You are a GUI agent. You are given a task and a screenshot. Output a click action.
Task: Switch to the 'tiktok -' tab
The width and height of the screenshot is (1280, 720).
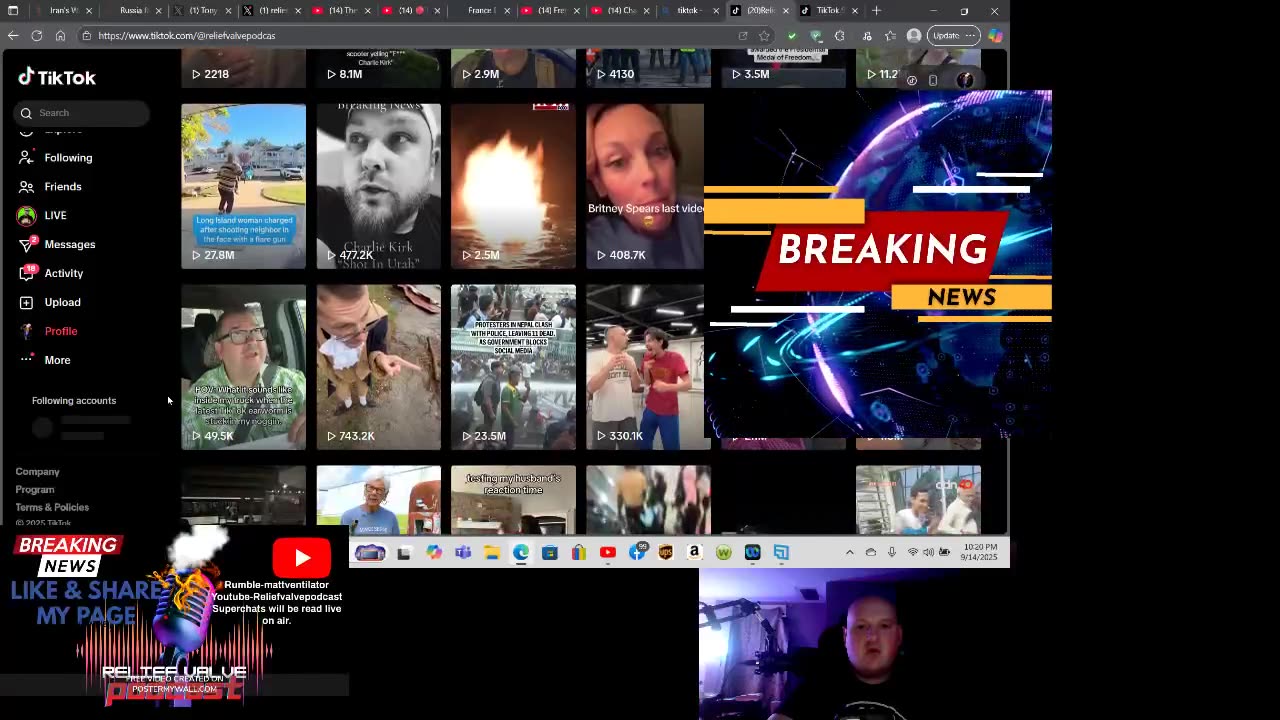click(x=689, y=11)
